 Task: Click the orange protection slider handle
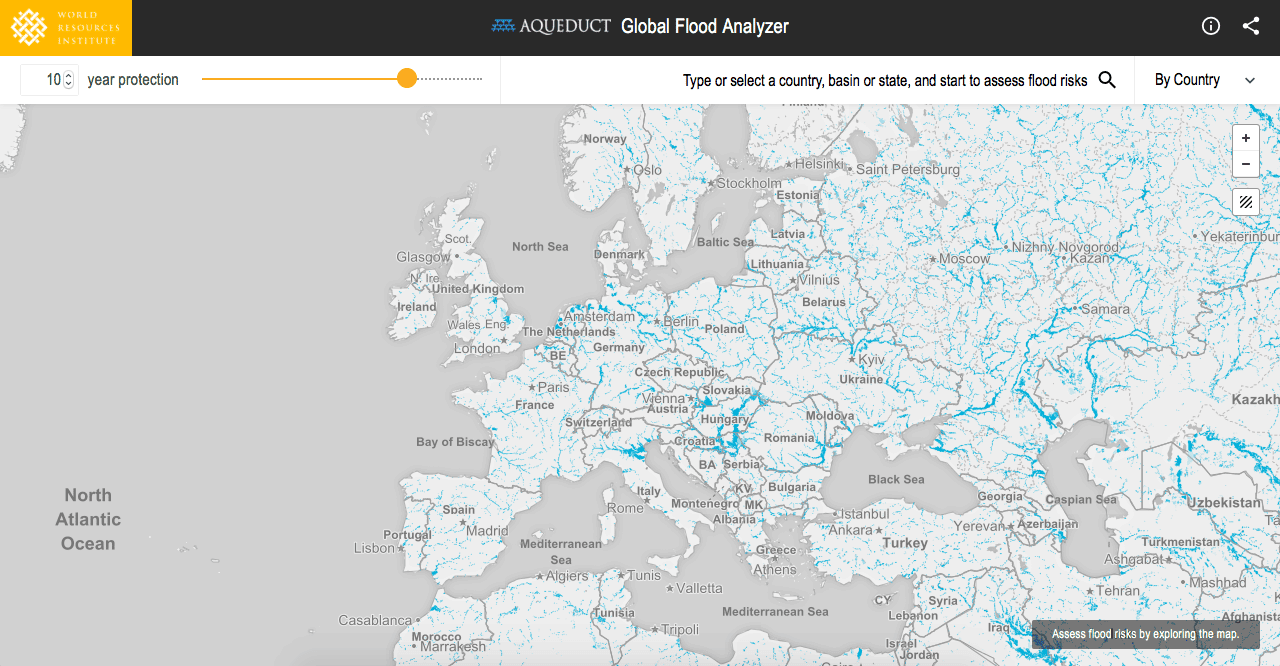click(407, 78)
